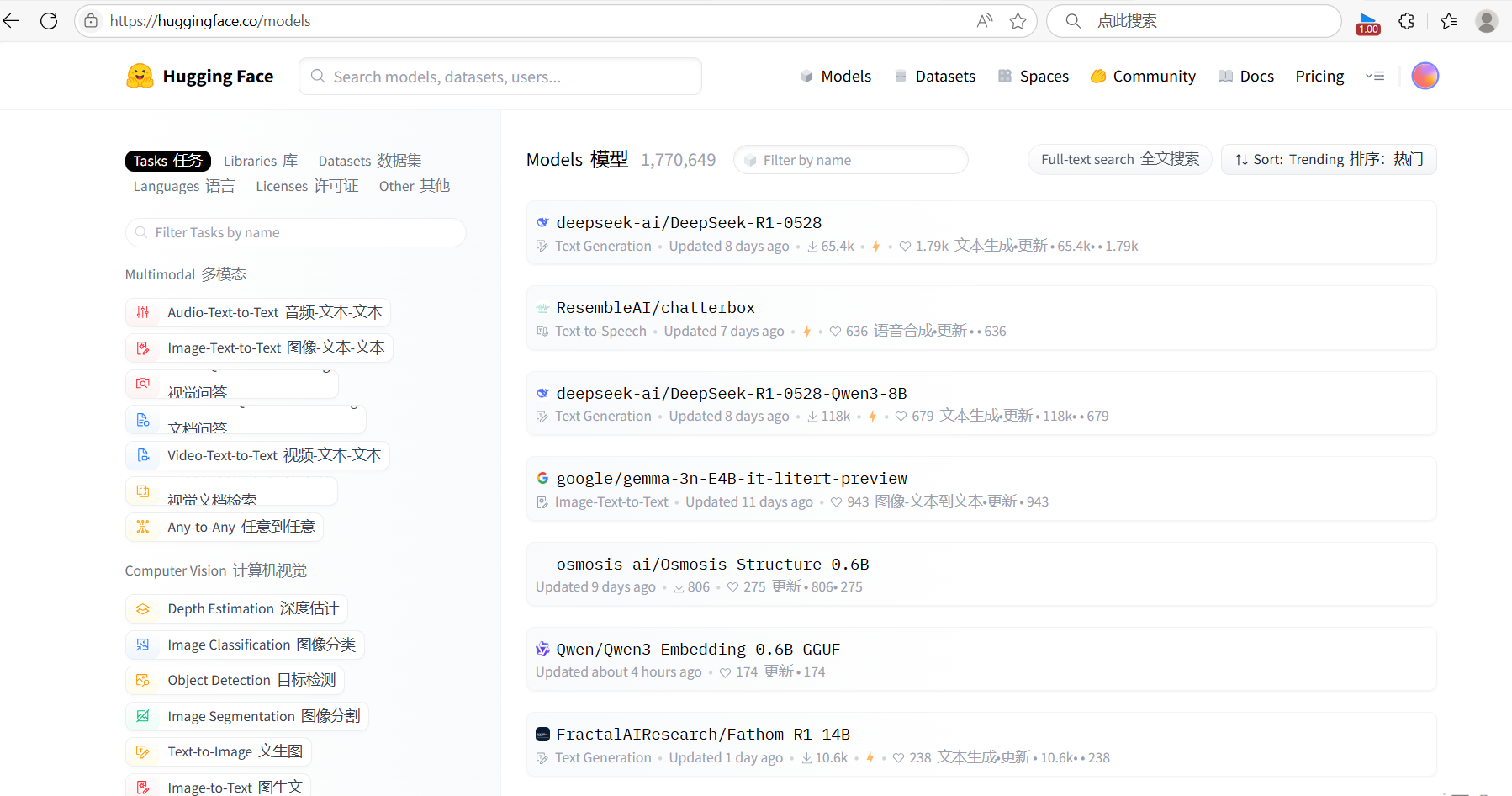Switch to the Licenses filter tab
This screenshot has height=796, width=1512.
[307, 186]
